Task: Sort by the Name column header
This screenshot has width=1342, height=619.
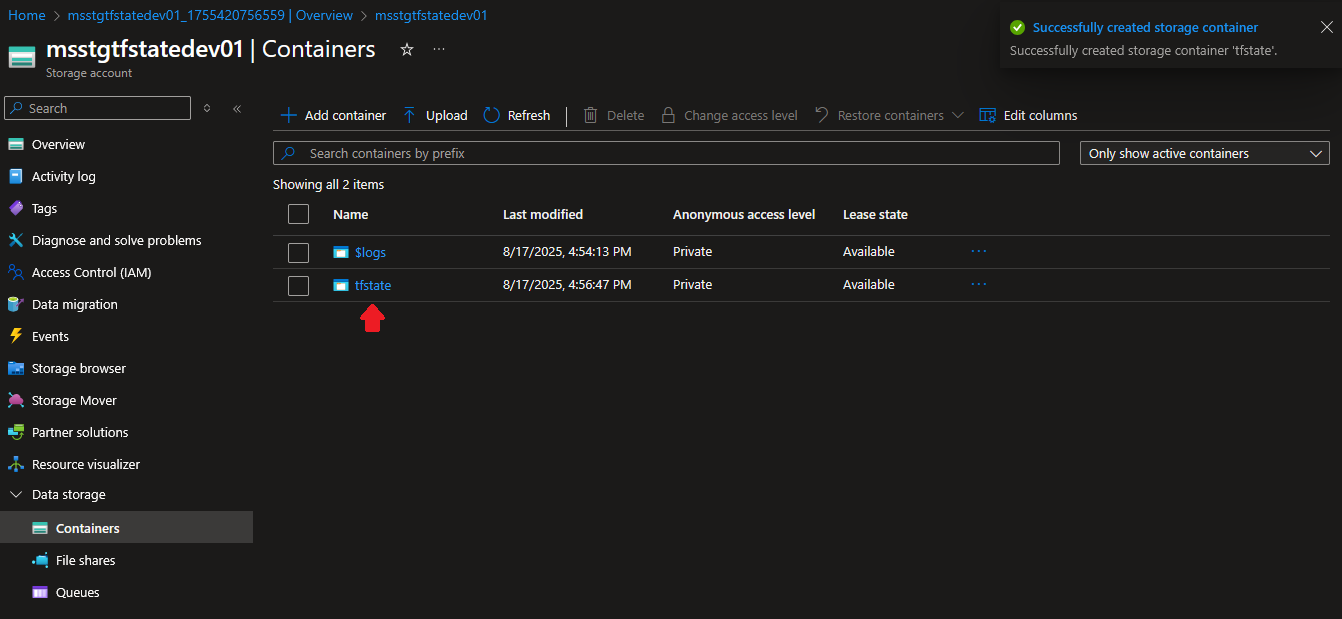Action: tap(351, 214)
